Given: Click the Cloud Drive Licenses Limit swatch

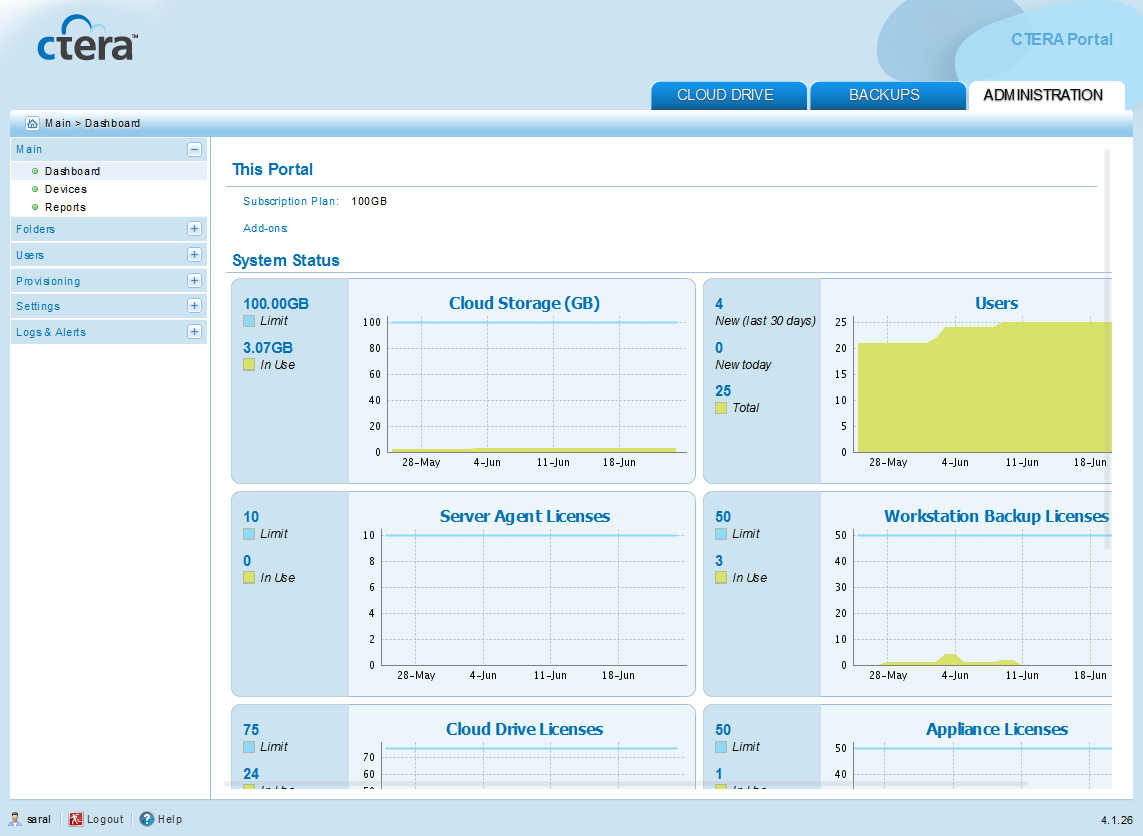Looking at the screenshot, I should (x=249, y=746).
